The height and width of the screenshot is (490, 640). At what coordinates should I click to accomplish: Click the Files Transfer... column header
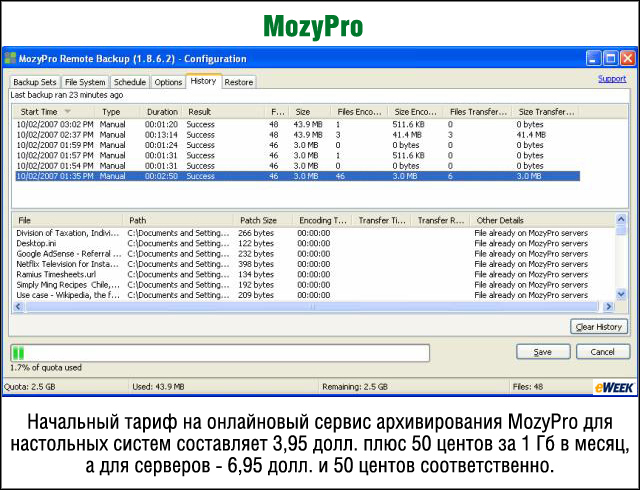[478, 111]
